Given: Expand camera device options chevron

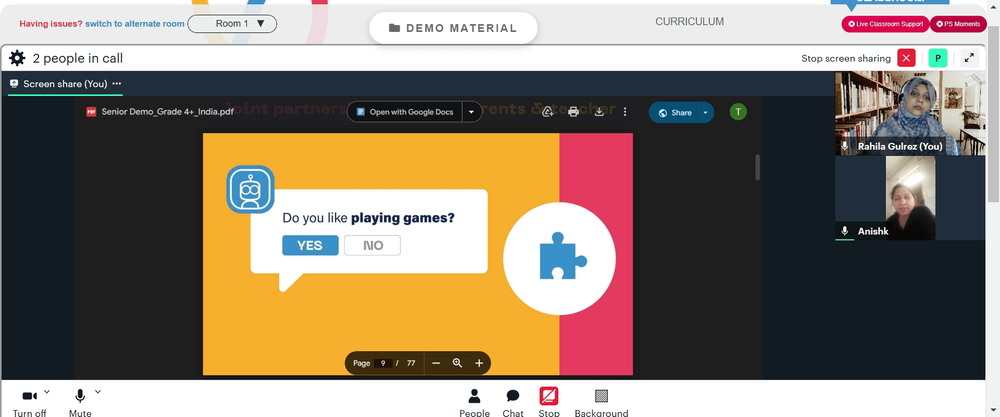Looking at the screenshot, I should point(47,391).
